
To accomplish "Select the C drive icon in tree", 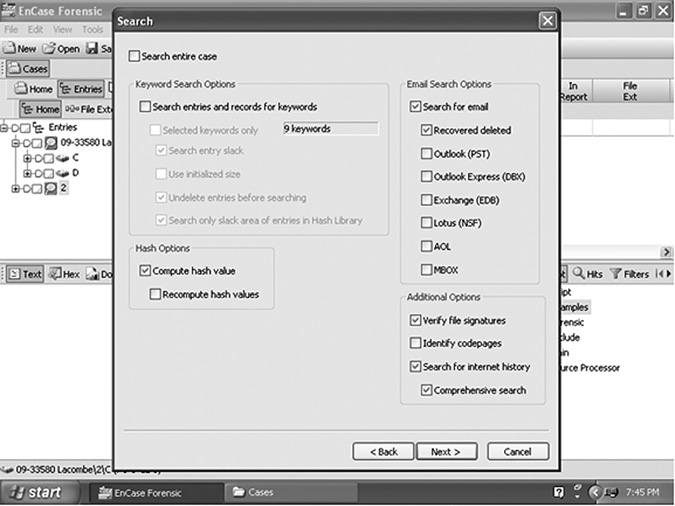I will pos(63,158).
